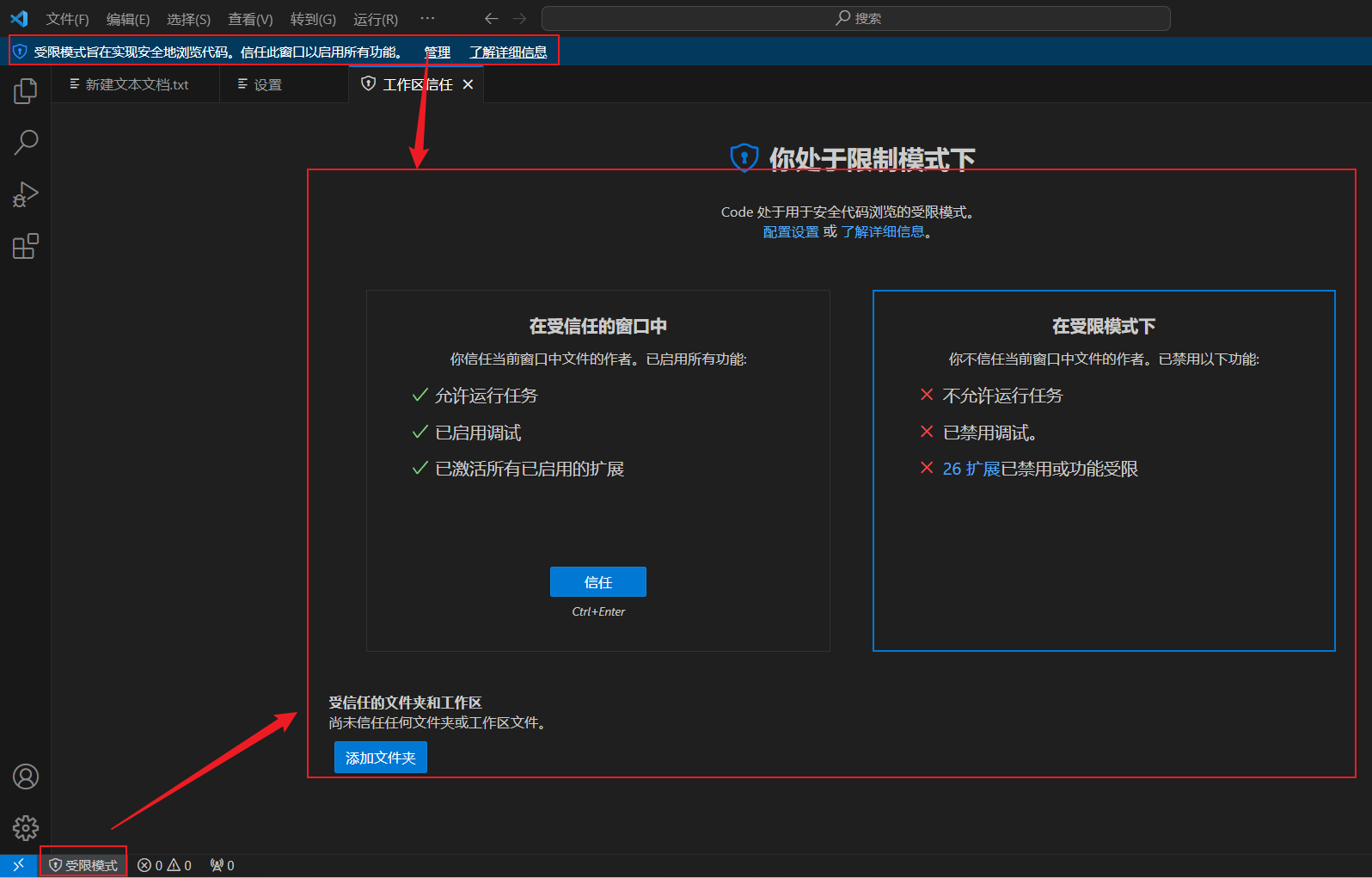The image size is (1372, 878).
Task: Open the 选择(S) menu
Action: [x=188, y=19]
